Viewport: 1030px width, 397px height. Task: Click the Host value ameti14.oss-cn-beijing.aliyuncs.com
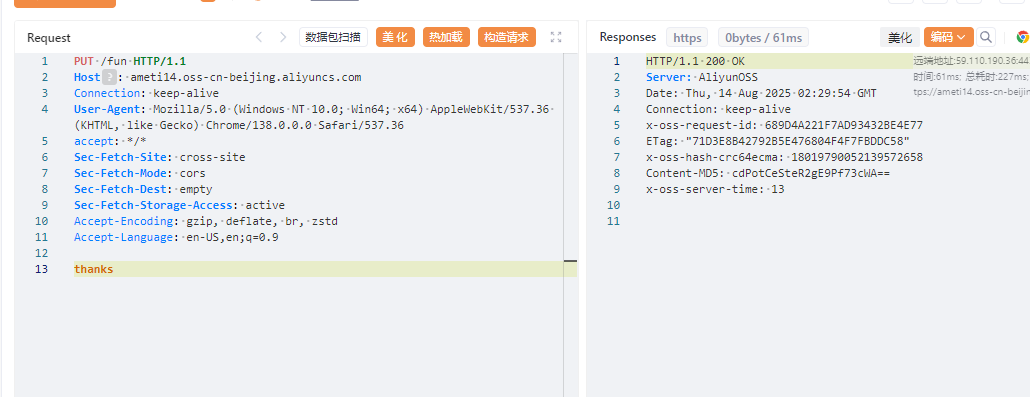246,78
